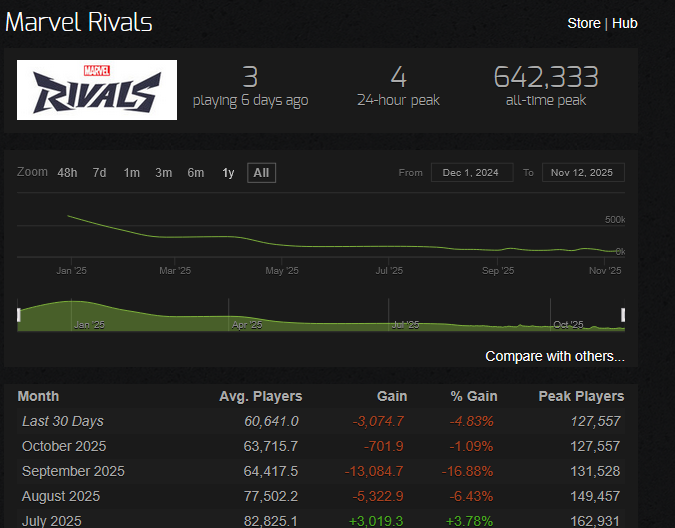
Task: Click the October 2025 row label
Action: click(64, 446)
